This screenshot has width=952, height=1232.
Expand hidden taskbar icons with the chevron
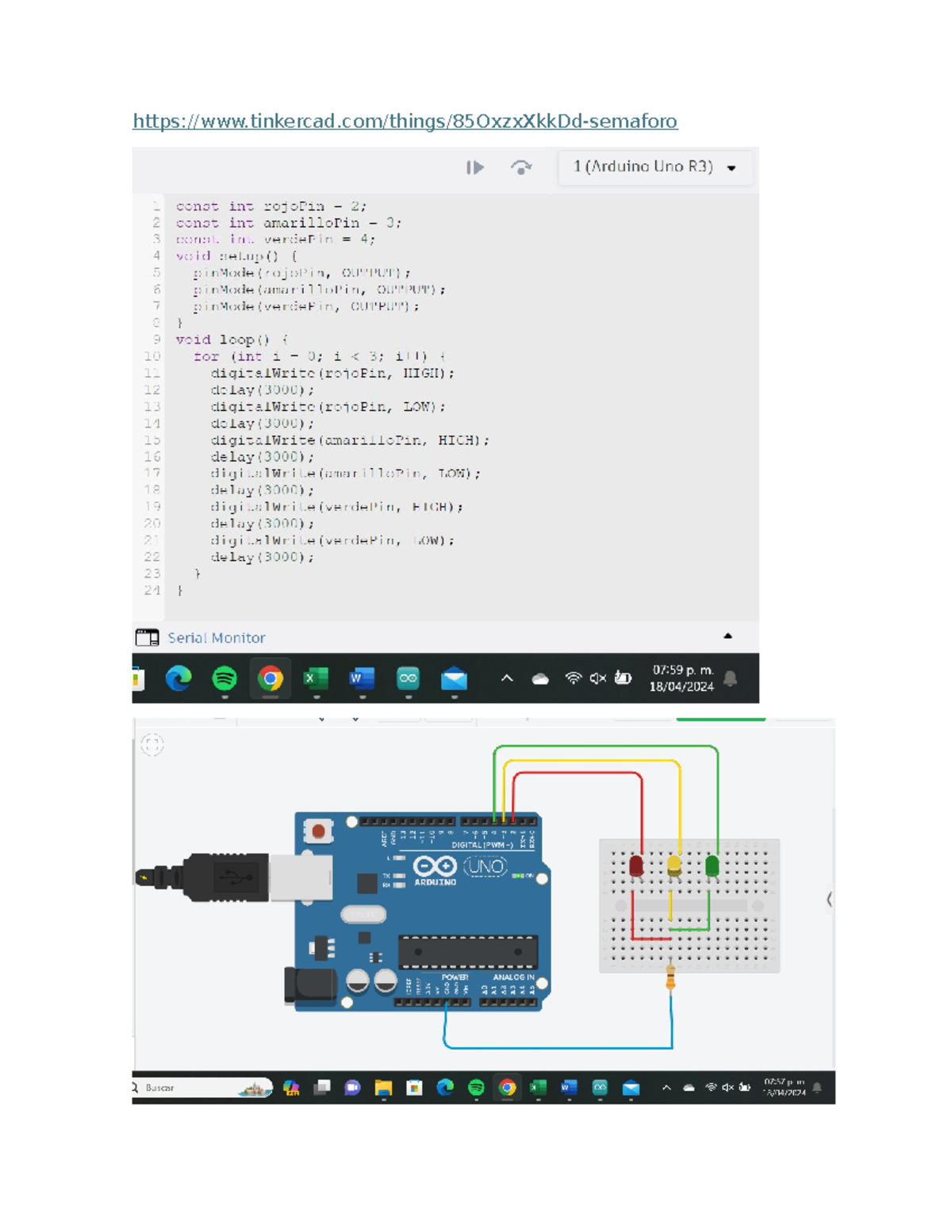pos(507,678)
